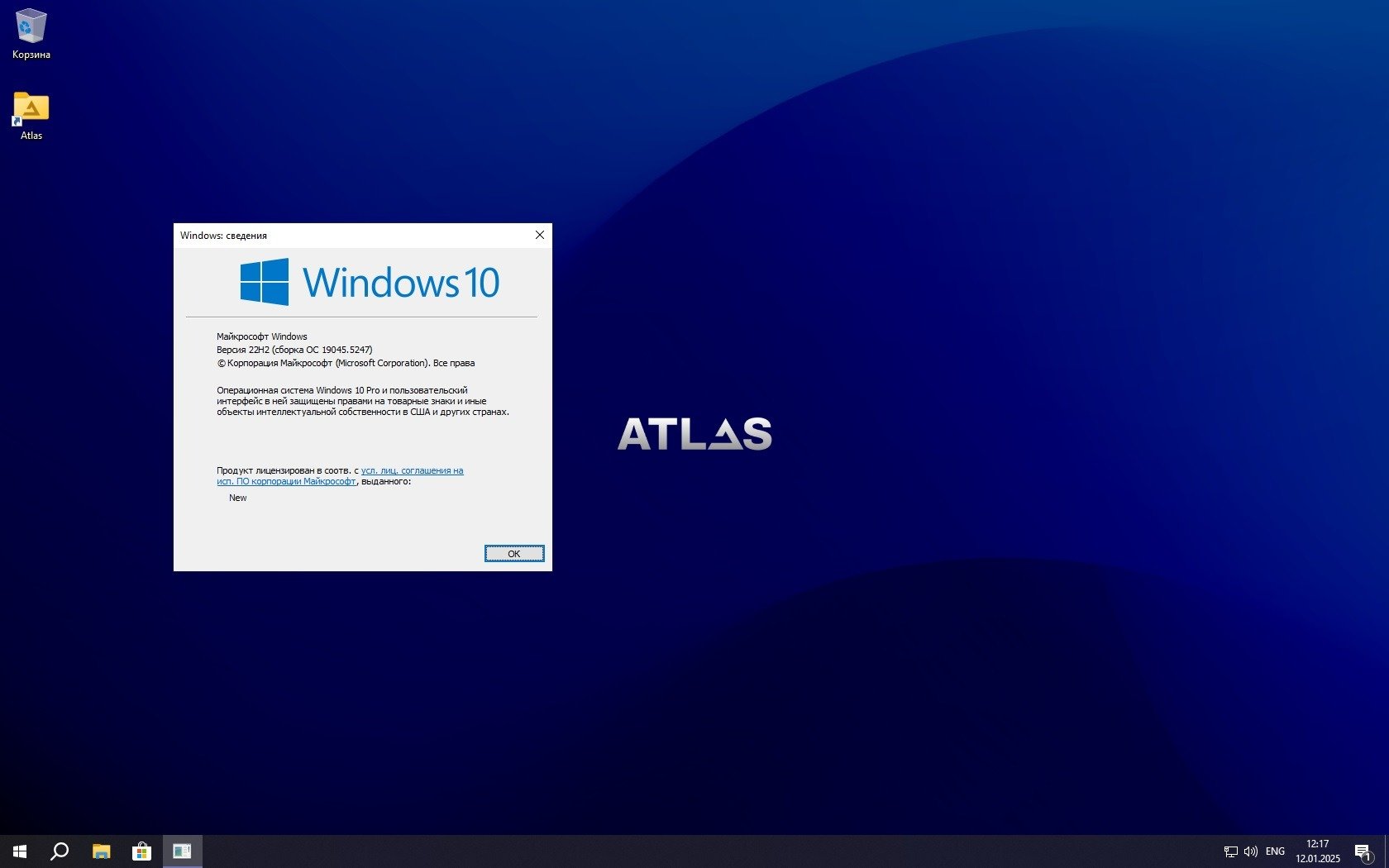Open the 'усл. лиц. соглашения на исп. ПО' license link
Image resolution: width=1389 pixels, height=868 pixels.
pos(340,475)
